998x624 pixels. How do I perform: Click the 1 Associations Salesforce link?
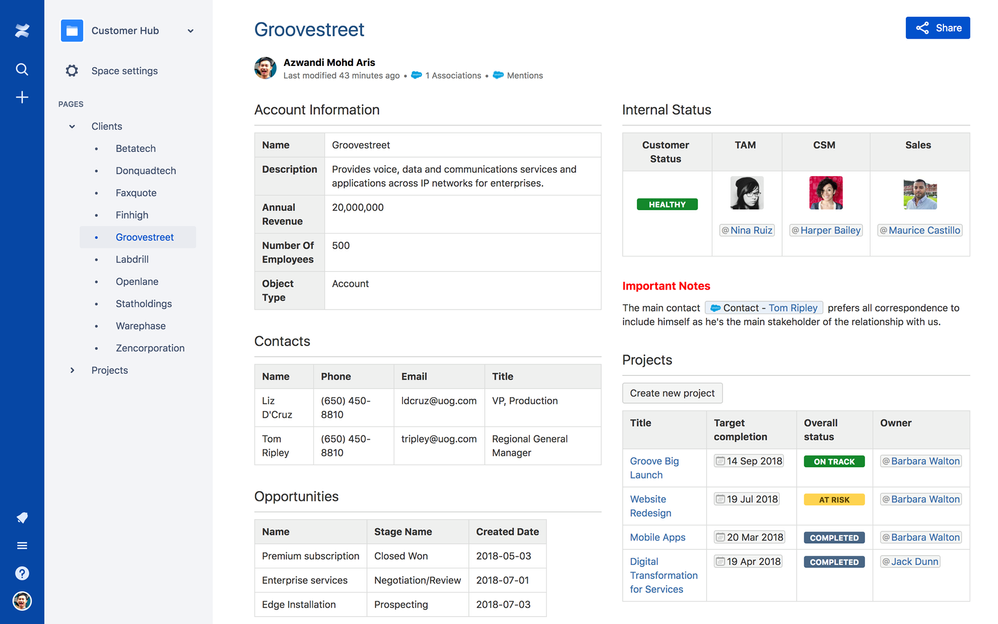pos(446,75)
